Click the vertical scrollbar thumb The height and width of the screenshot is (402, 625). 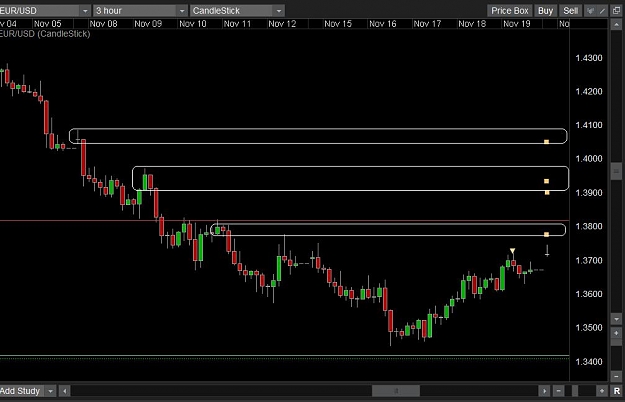click(616, 171)
